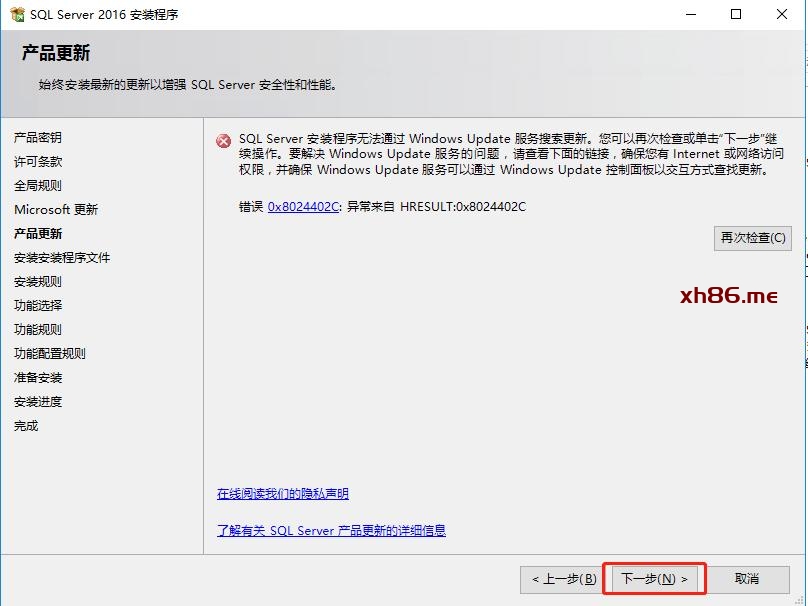Open the 0x8024402C error code link
Screen dimensions: 808x606
(x=304, y=207)
